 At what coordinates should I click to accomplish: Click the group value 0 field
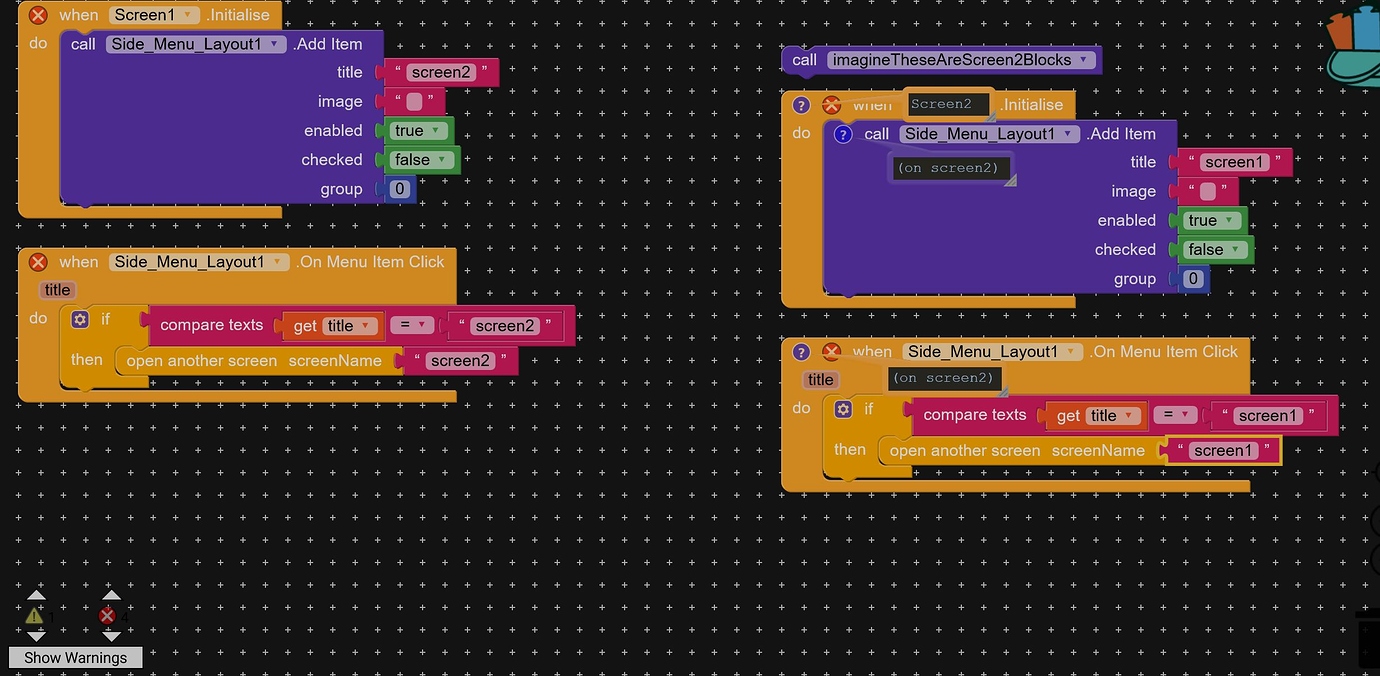pos(399,188)
